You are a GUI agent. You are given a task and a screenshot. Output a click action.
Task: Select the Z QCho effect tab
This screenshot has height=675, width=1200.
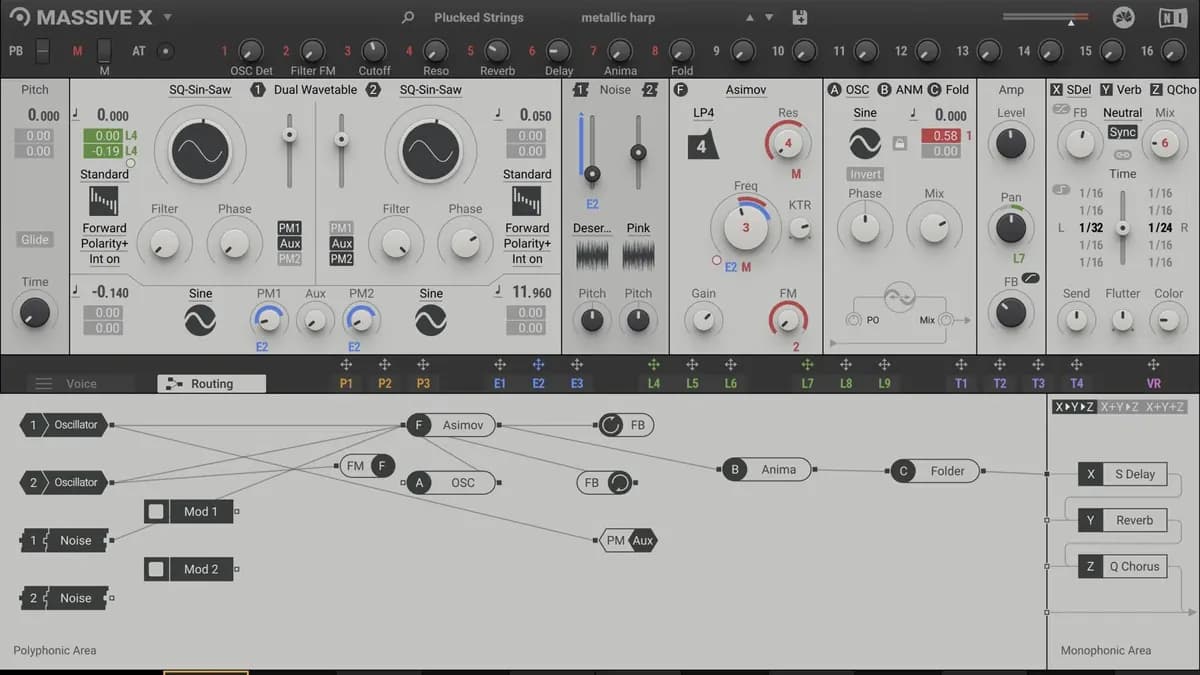coord(1173,89)
